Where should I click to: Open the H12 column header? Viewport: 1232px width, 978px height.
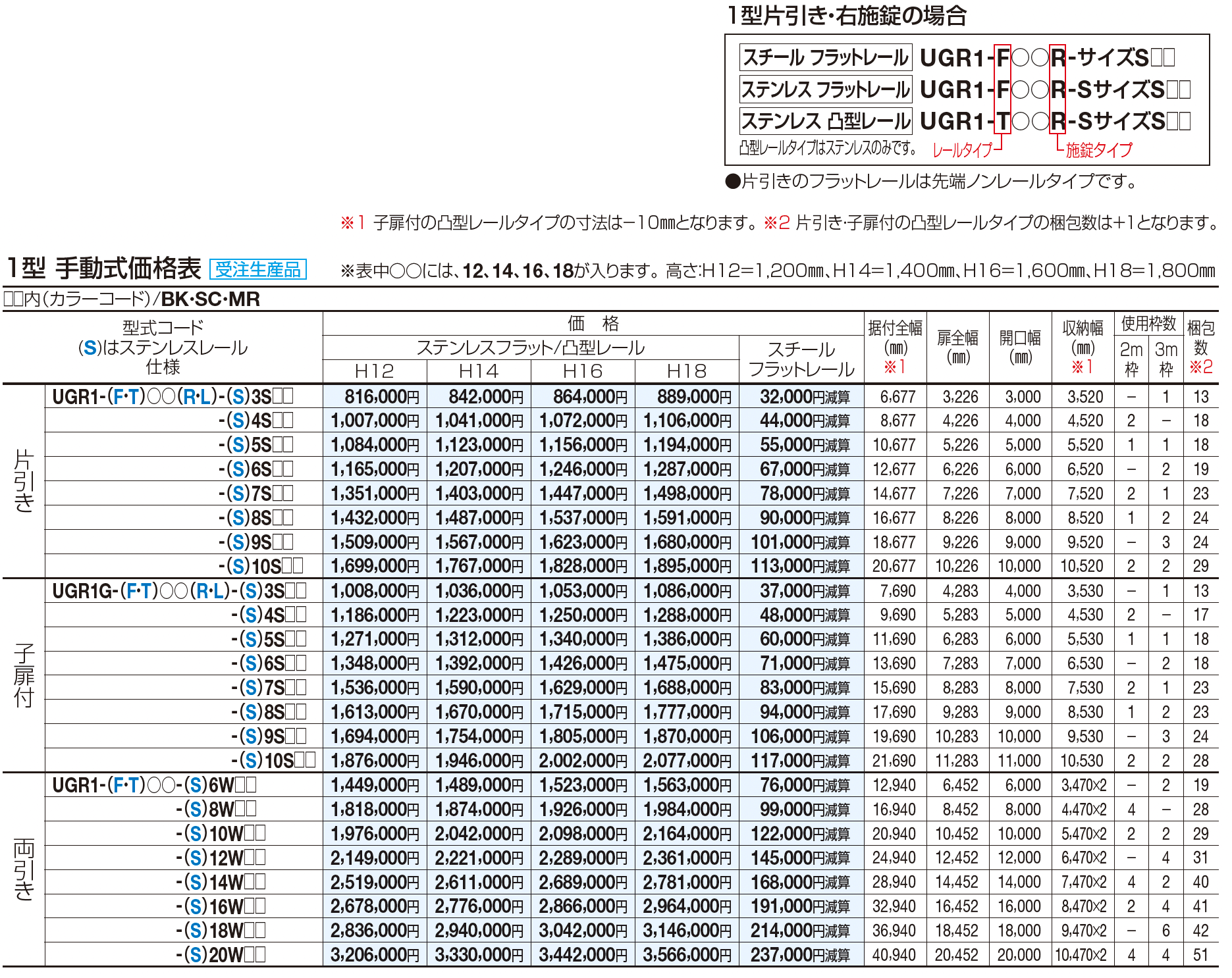377,372
